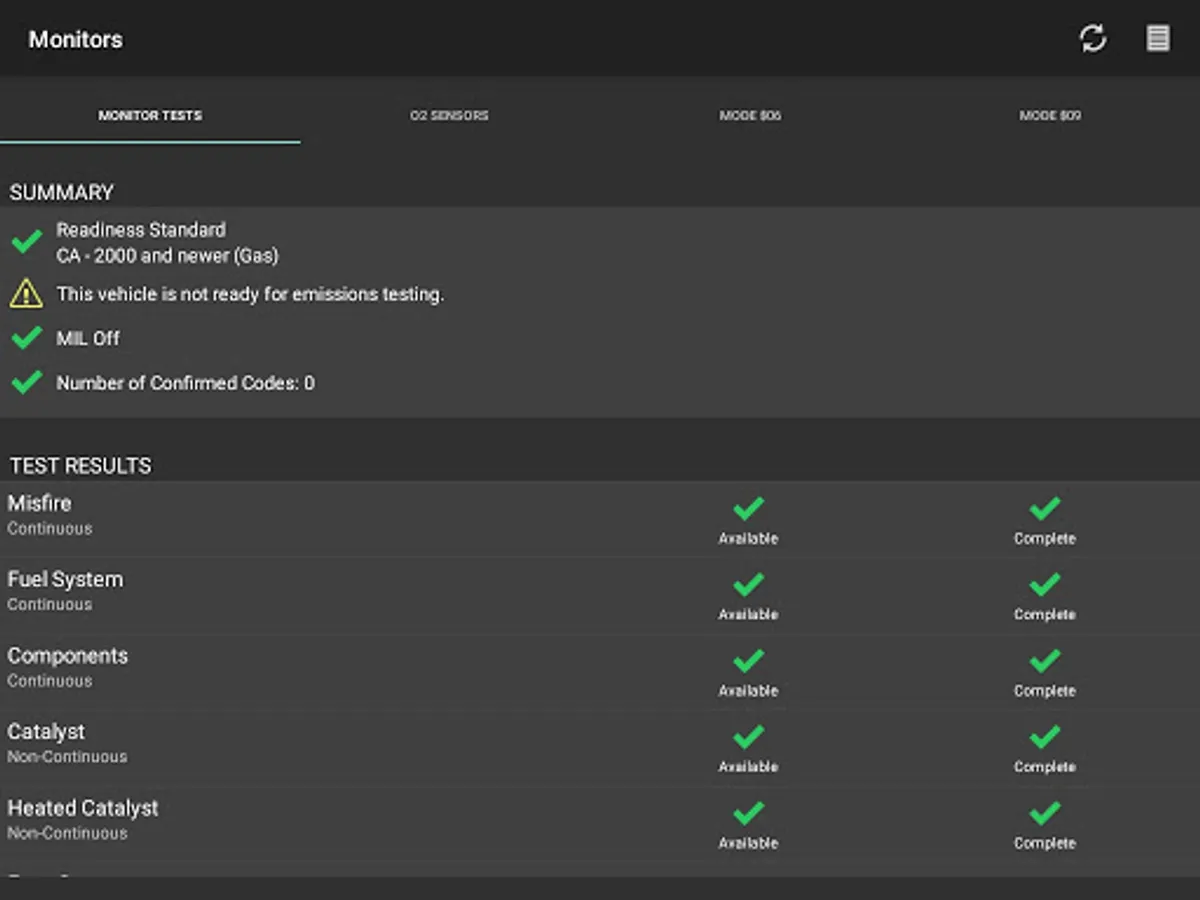
Task: Tap the Components Available checkmark
Action: [x=748, y=661]
